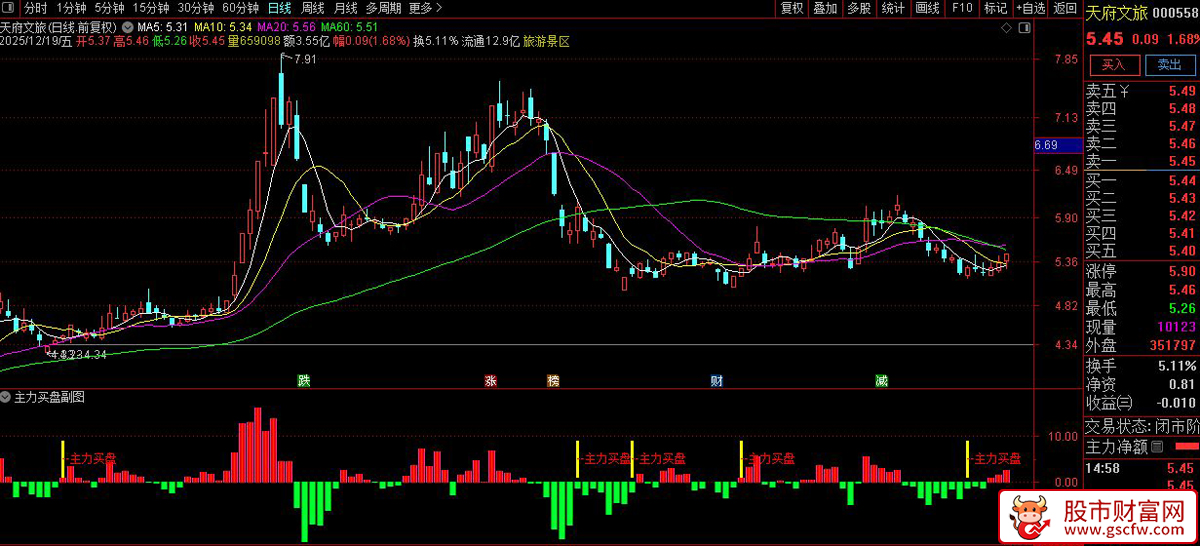The width and height of the screenshot is (1200, 546).
Task: Click the 卖出 sell button
Action: 1169,65
